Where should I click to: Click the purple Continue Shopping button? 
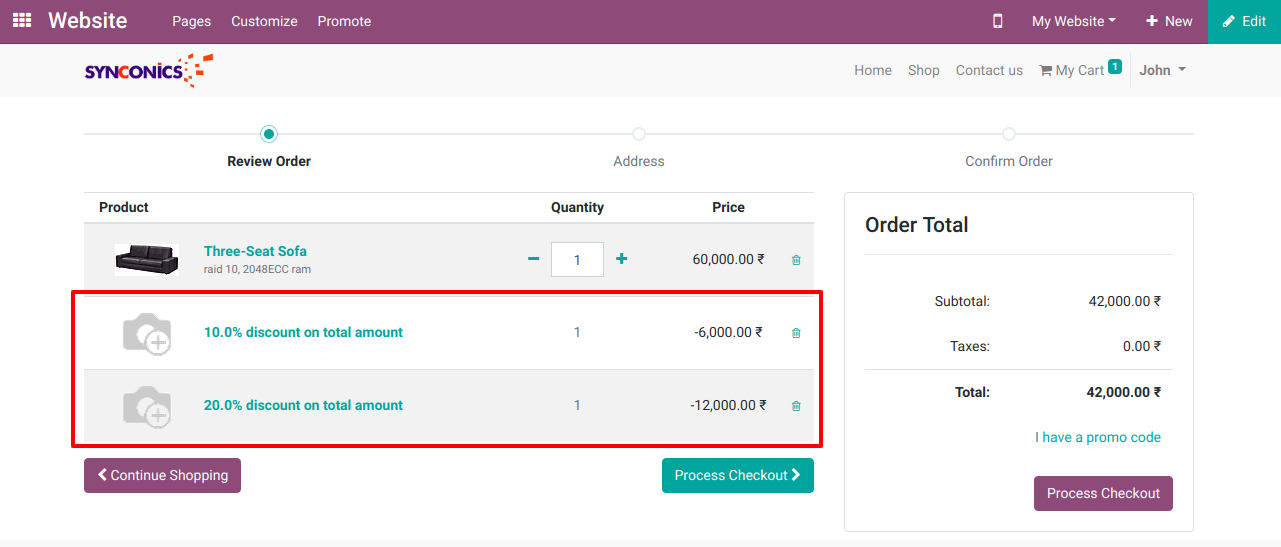[162, 475]
